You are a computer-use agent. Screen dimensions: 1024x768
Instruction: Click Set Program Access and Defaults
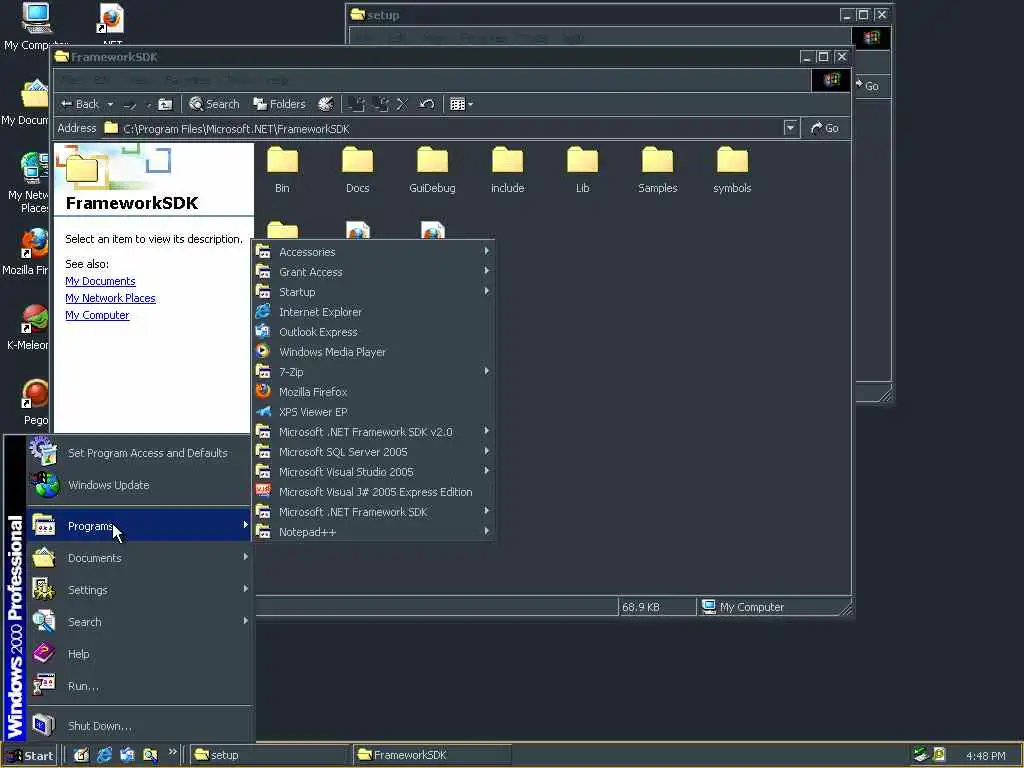[138, 453]
